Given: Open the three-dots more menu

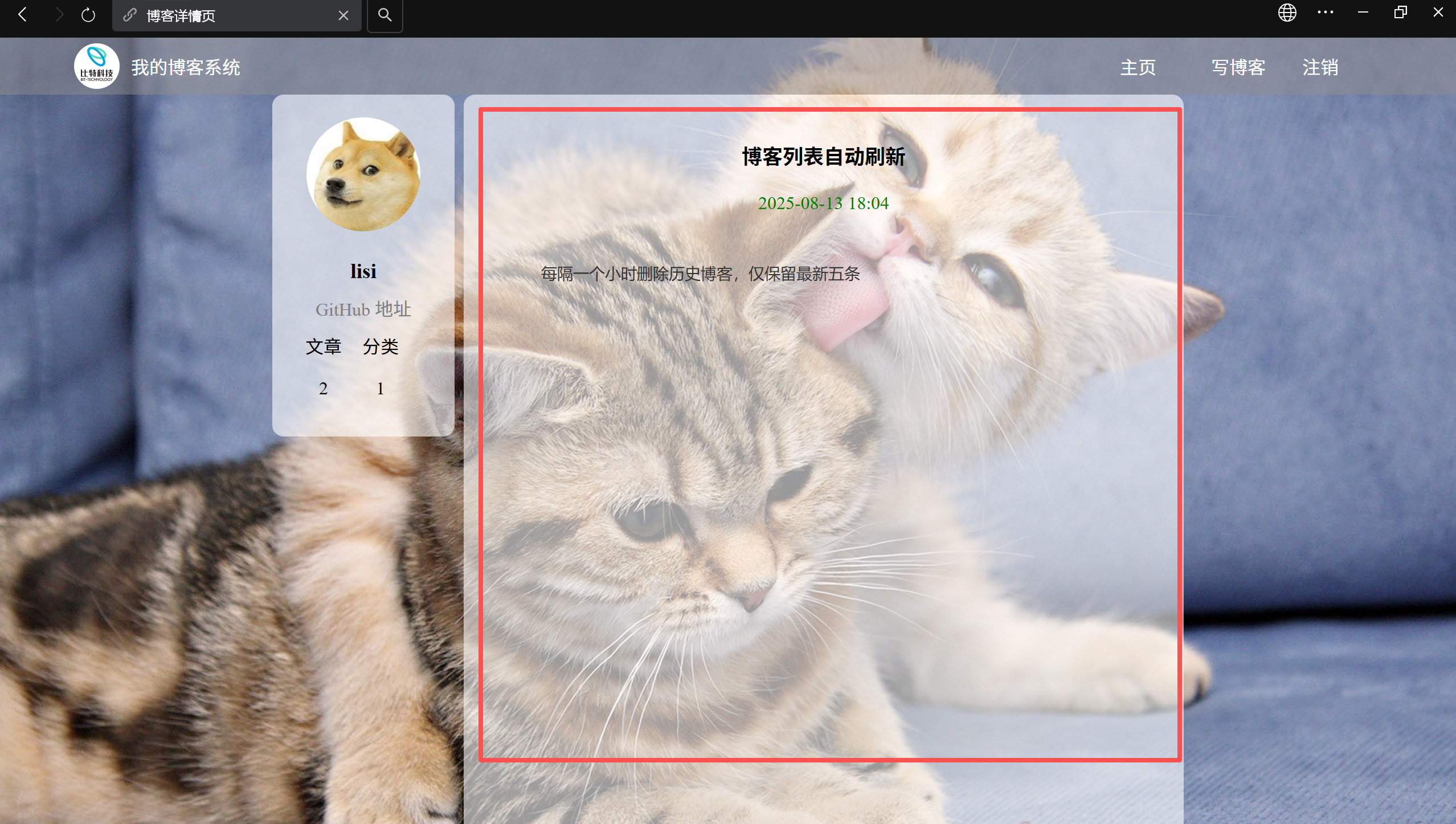Looking at the screenshot, I should pos(1325,13).
